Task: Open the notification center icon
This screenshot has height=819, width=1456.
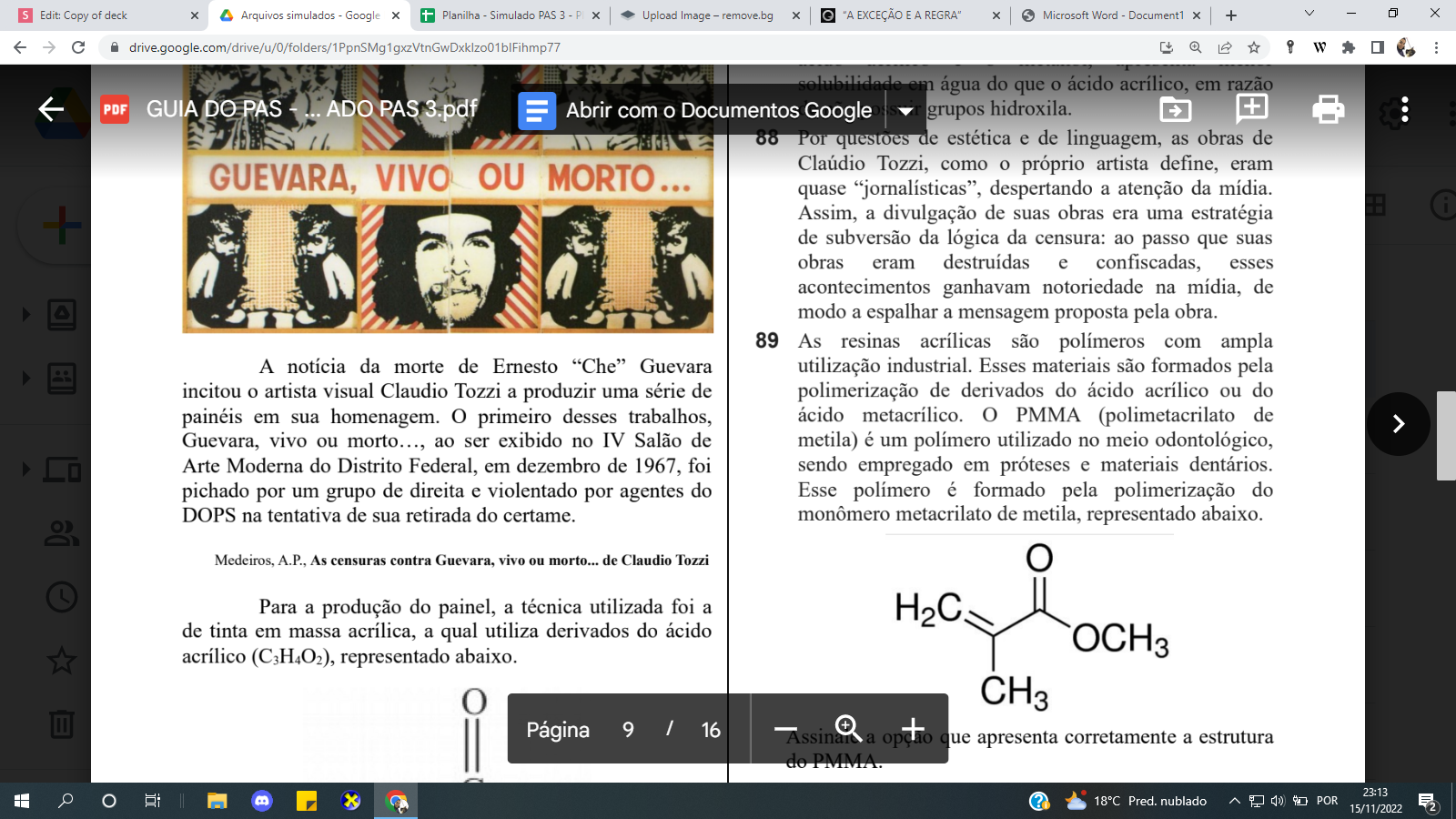Action: tap(1428, 802)
